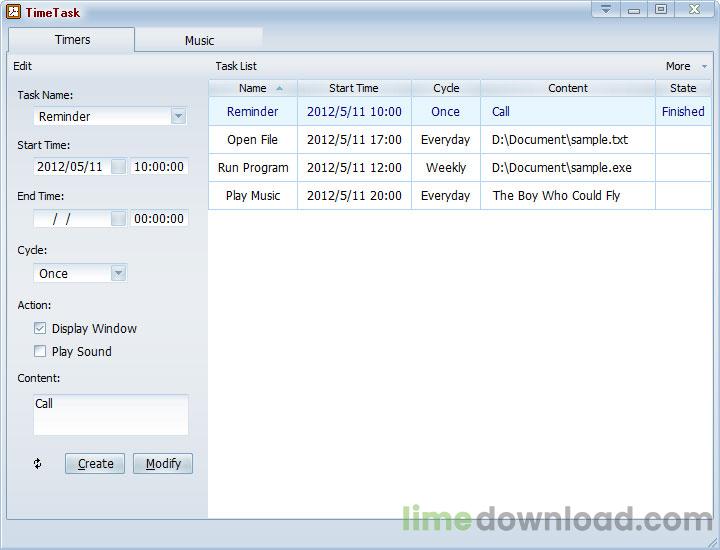This screenshot has width=720, height=550.
Task: Select the Run Program task name
Action: coord(253,168)
